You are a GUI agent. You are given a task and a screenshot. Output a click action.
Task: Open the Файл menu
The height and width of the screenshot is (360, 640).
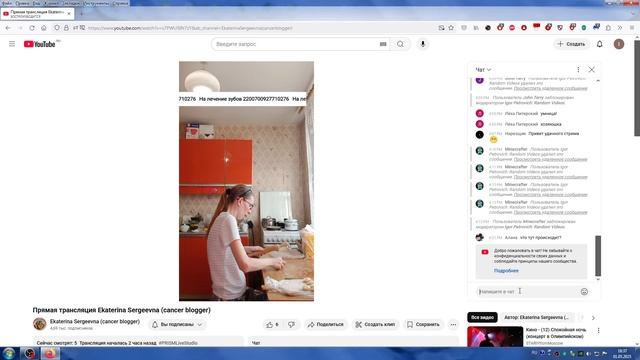(x=7, y=3)
